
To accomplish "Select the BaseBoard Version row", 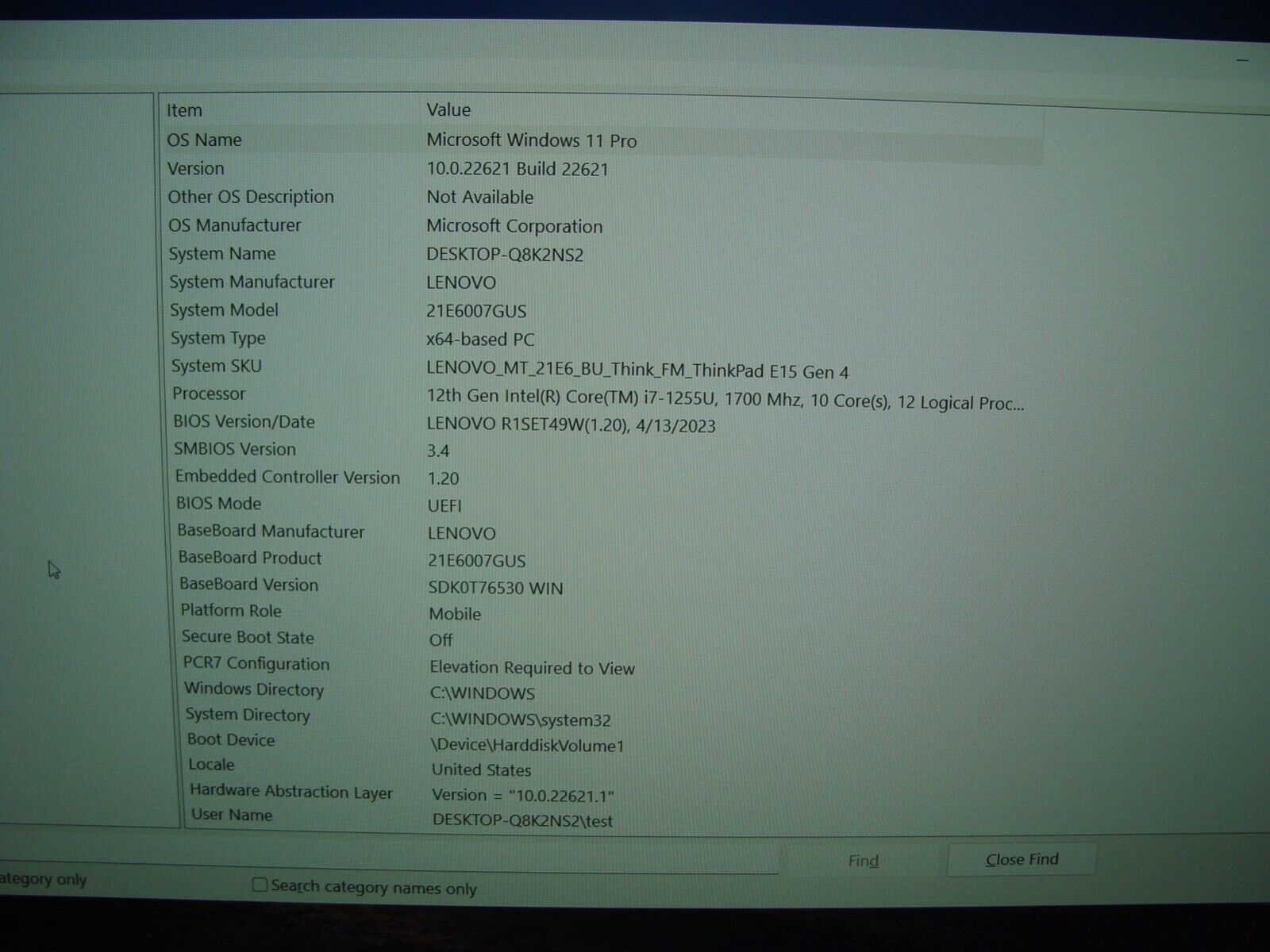I will [603, 585].
